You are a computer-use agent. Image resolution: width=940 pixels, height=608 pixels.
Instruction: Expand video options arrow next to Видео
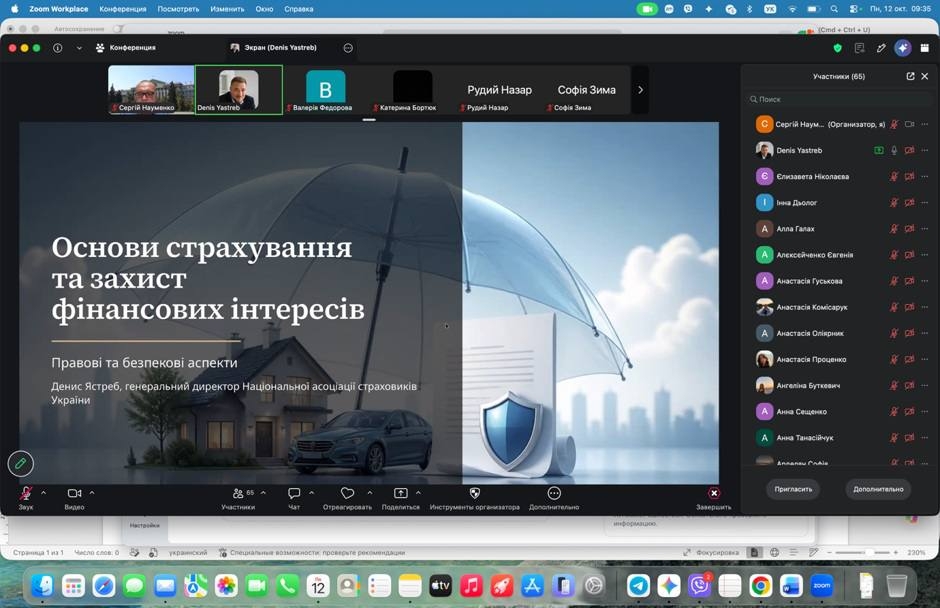point(92,493)
